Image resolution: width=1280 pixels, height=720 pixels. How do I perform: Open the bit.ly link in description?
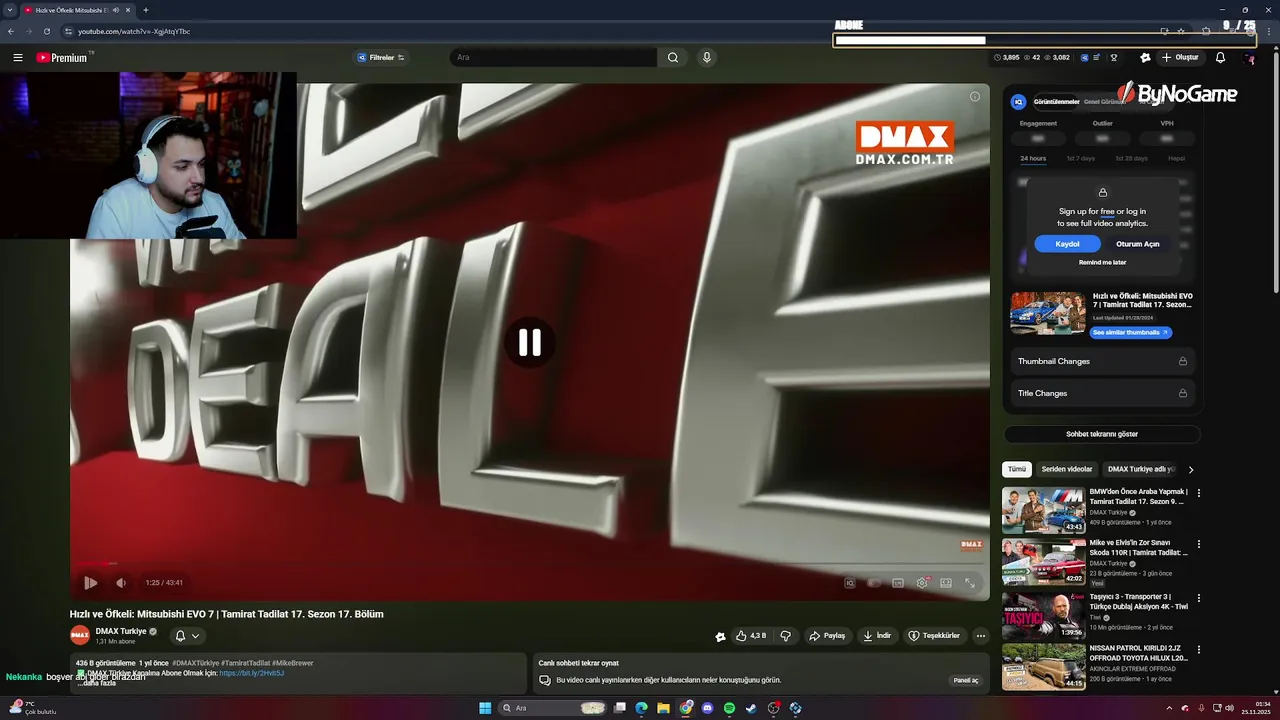[252, 673]
